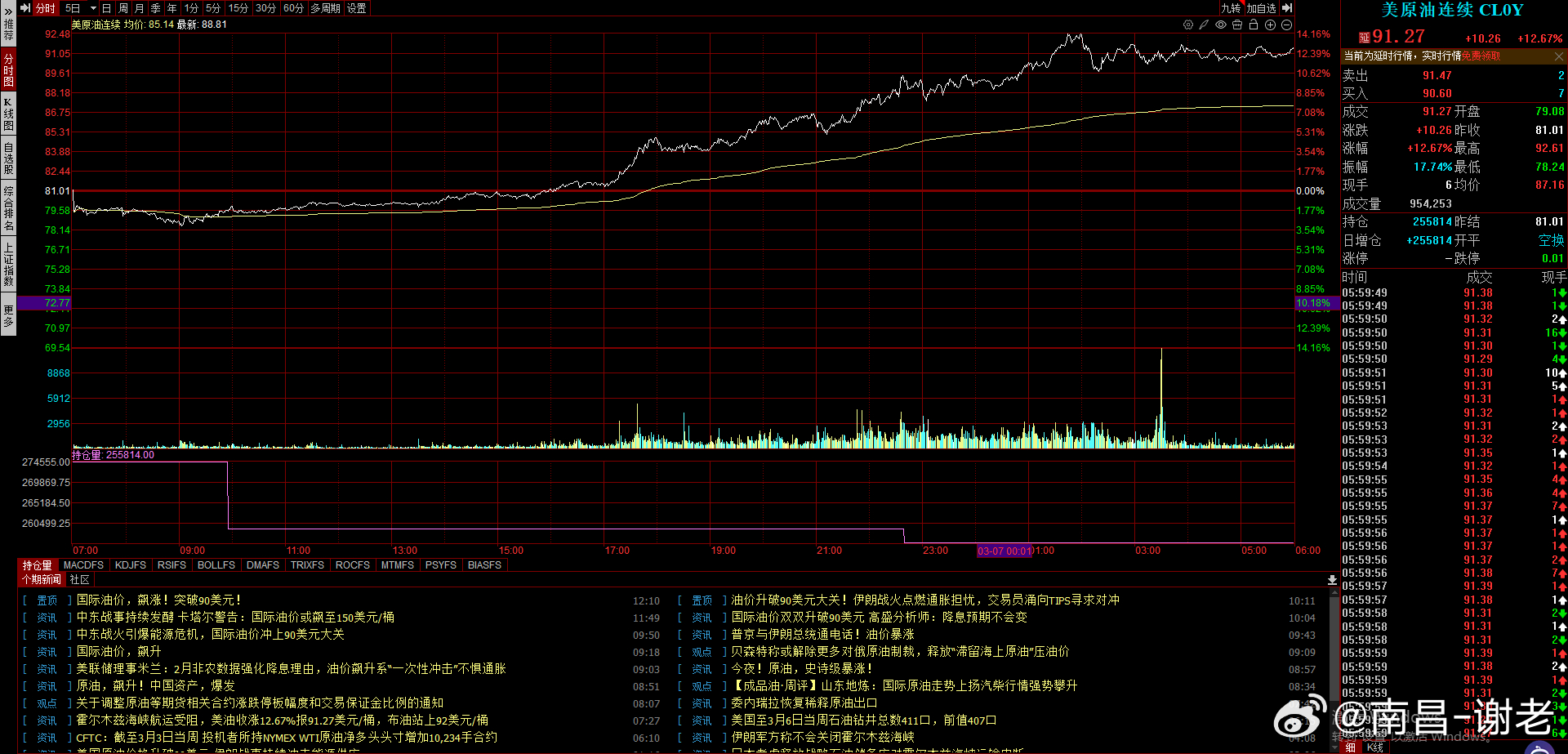Open news '油价升破90美元大关' headline

tap(925, 600)
